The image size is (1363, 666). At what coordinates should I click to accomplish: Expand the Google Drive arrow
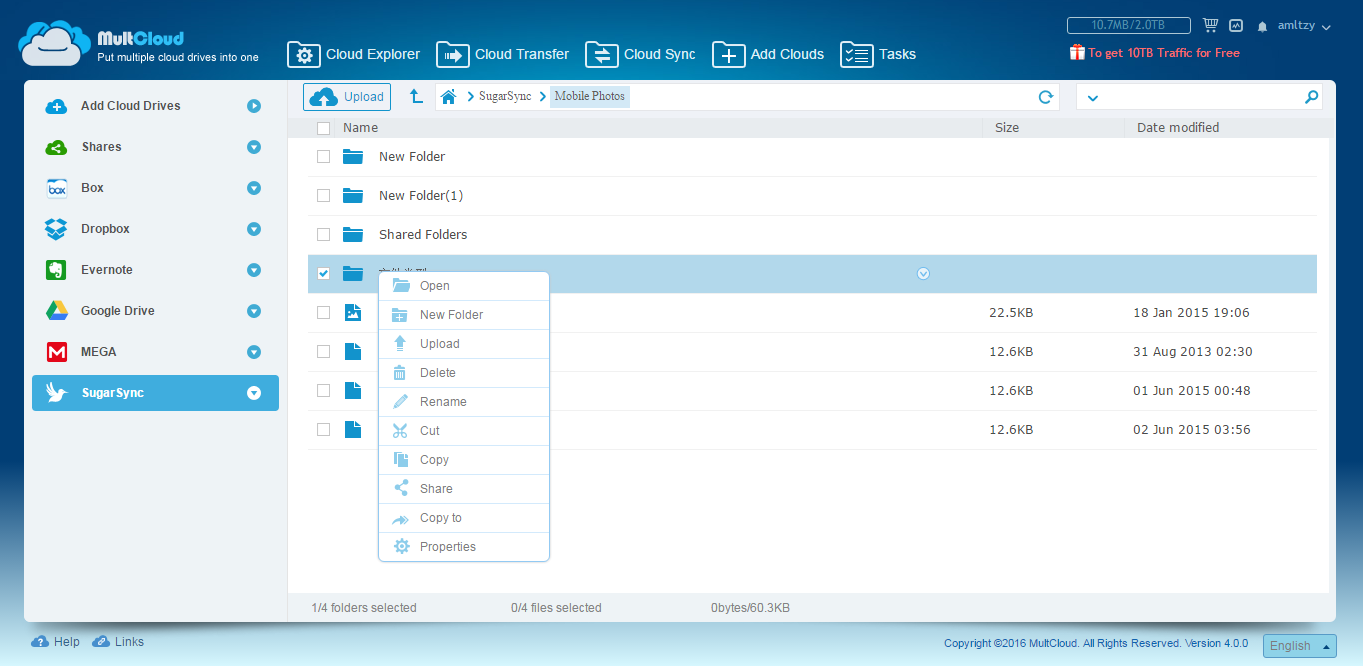tap(254, 311)
